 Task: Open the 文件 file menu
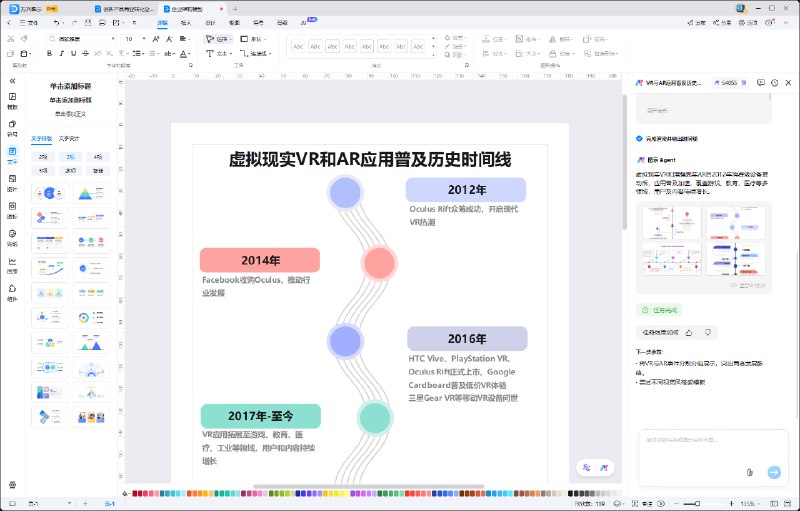pos(29,23)
